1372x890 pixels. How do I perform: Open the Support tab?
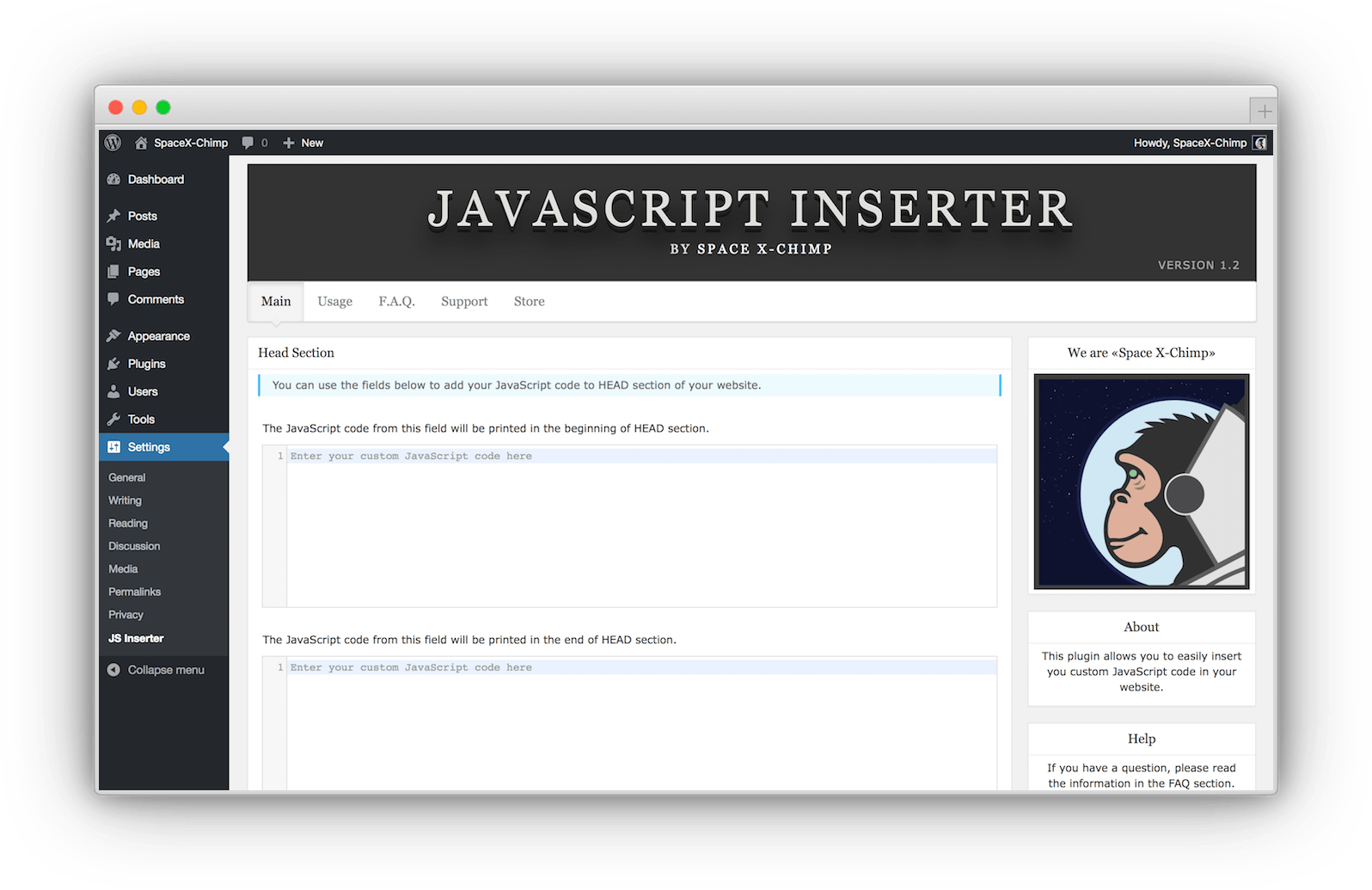point(464,301)
